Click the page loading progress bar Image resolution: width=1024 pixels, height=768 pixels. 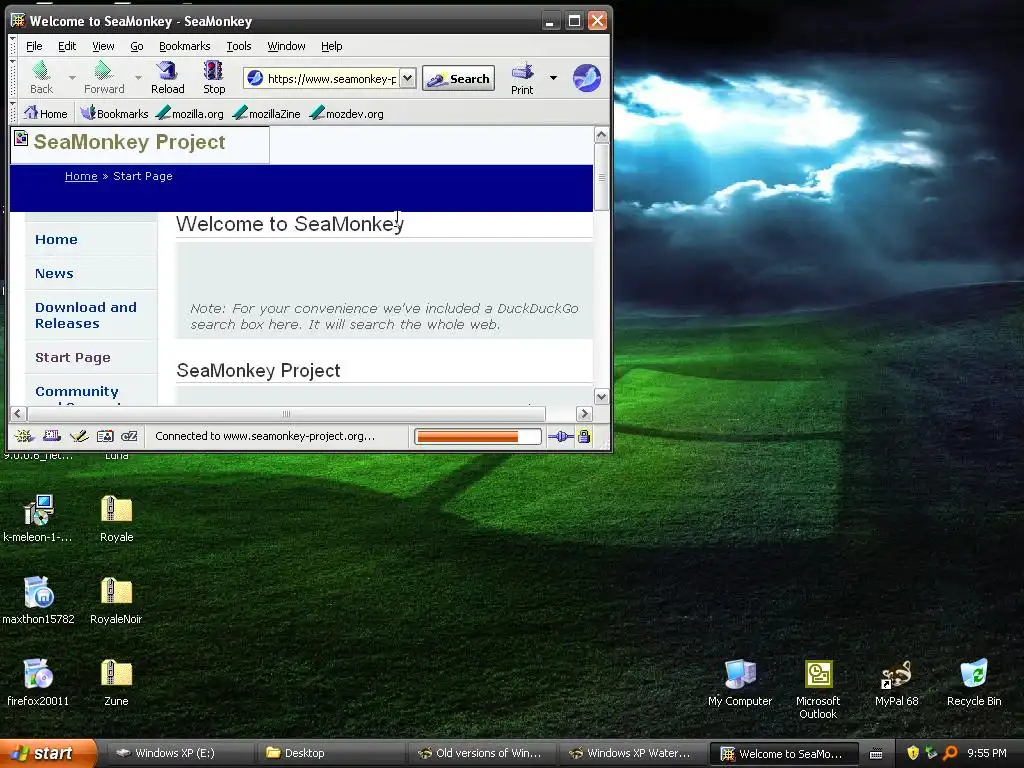[x=477, y=436]
